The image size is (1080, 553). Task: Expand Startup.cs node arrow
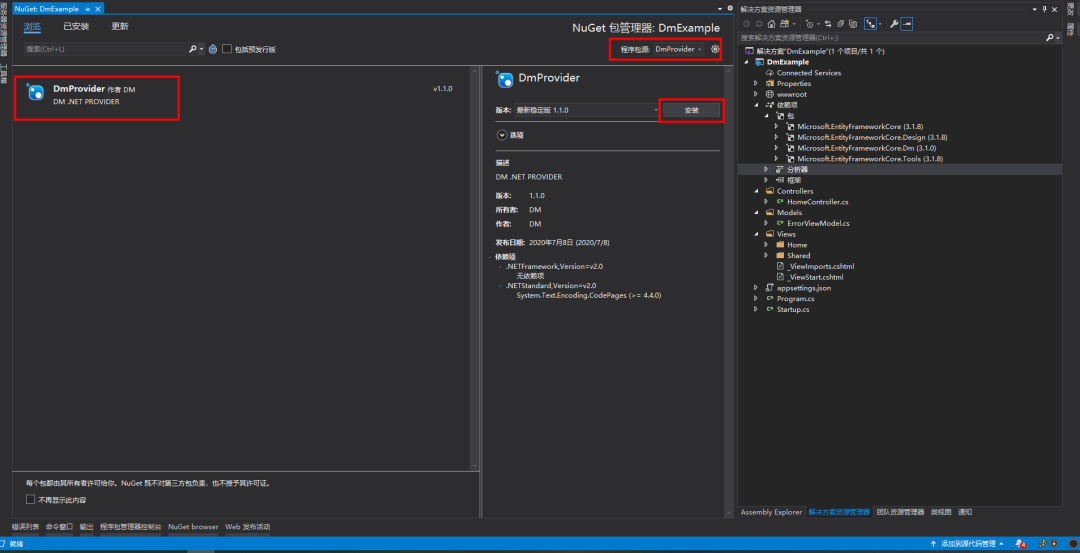756,309
